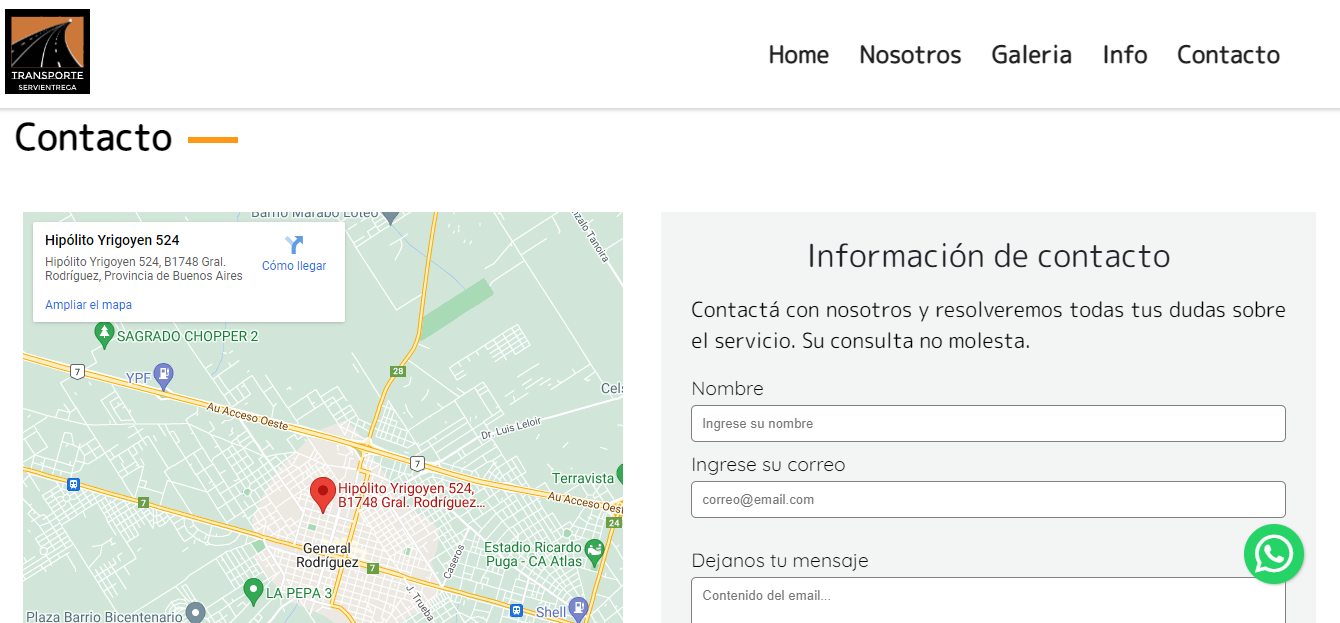Go to Home page
This screenshot has height=623, width=1340.
tap(798, 55)
